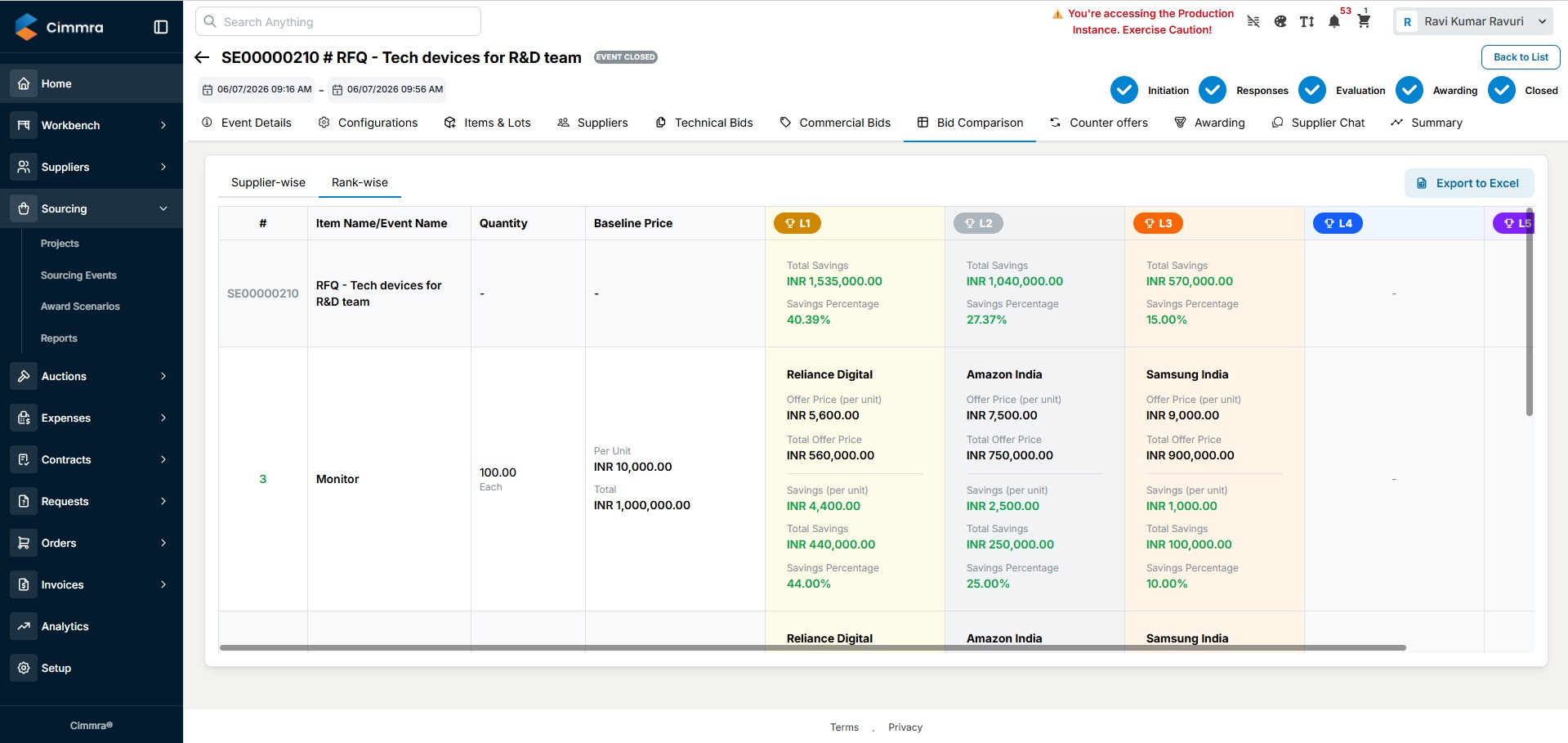Click the Contracts sidebar icon
The height and width of the screenshot is (743, 1568).
click(x=24, y=459)
